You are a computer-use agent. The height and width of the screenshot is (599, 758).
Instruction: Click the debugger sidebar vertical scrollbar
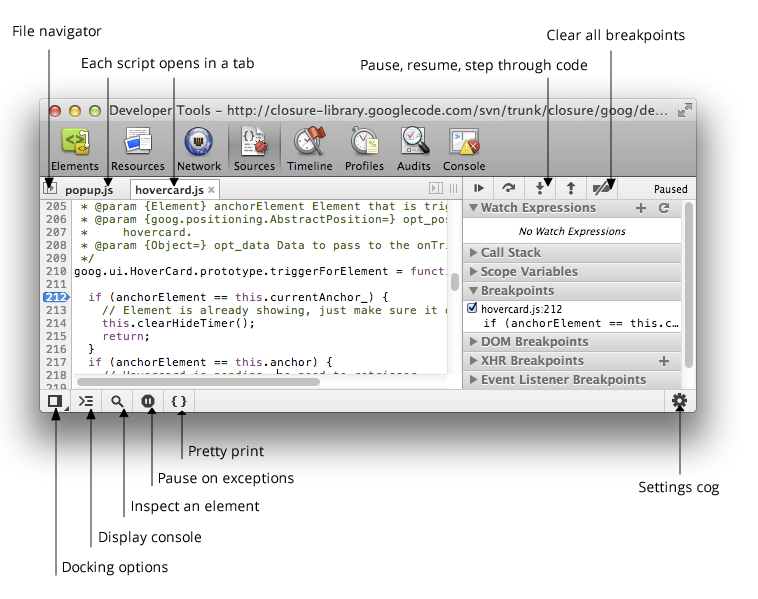point(689,285)
